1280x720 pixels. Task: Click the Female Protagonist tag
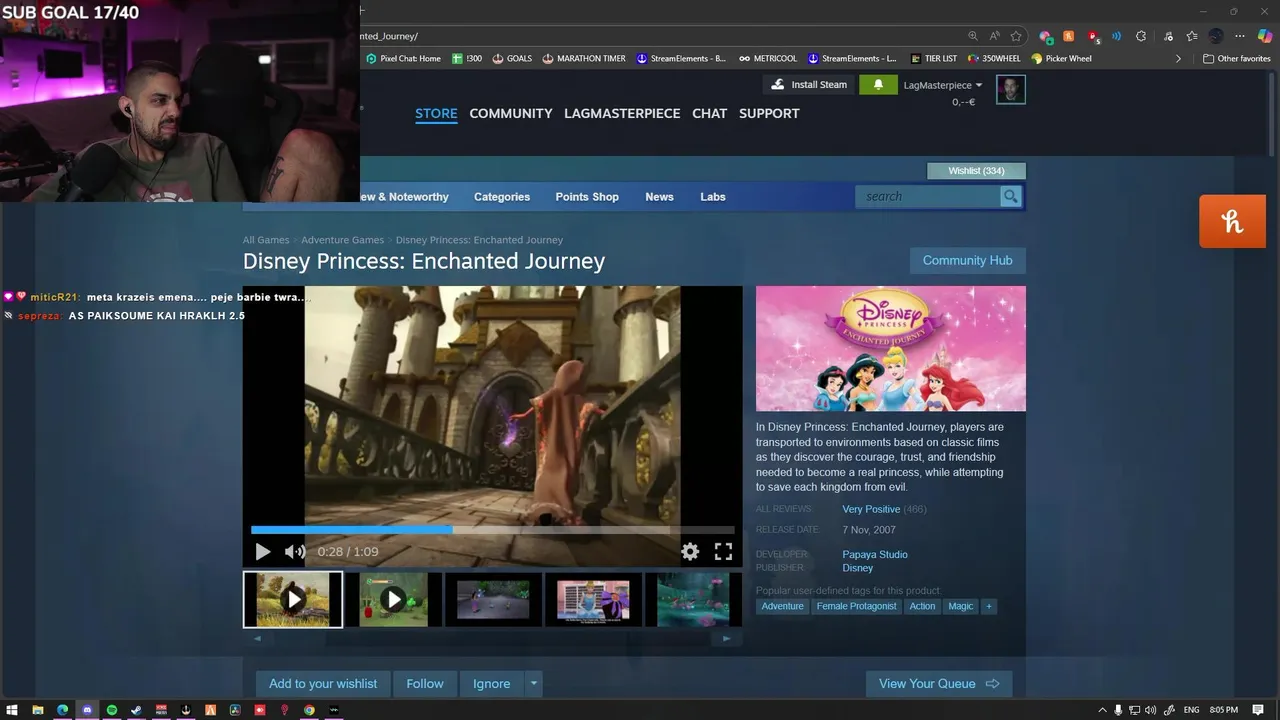point(856,606)
